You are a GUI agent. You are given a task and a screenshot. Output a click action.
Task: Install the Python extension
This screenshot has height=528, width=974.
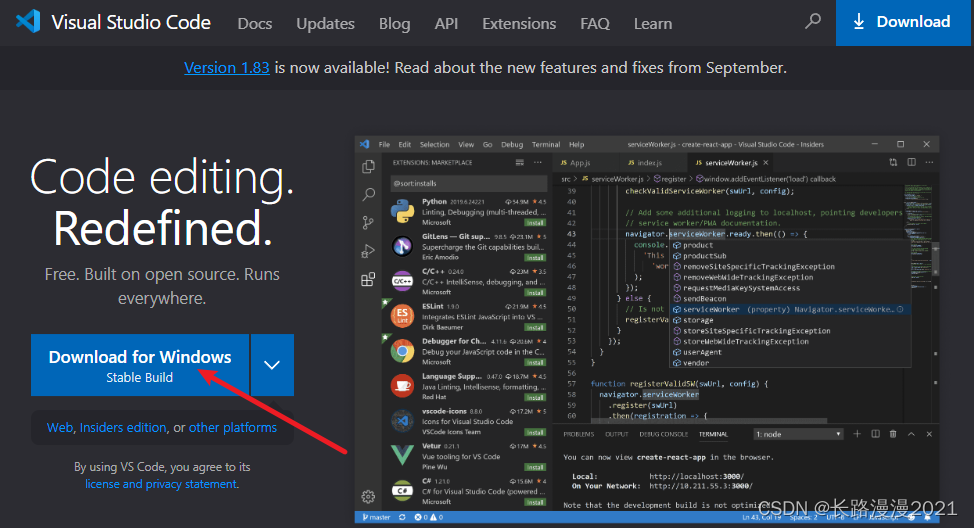click(535, 222)
